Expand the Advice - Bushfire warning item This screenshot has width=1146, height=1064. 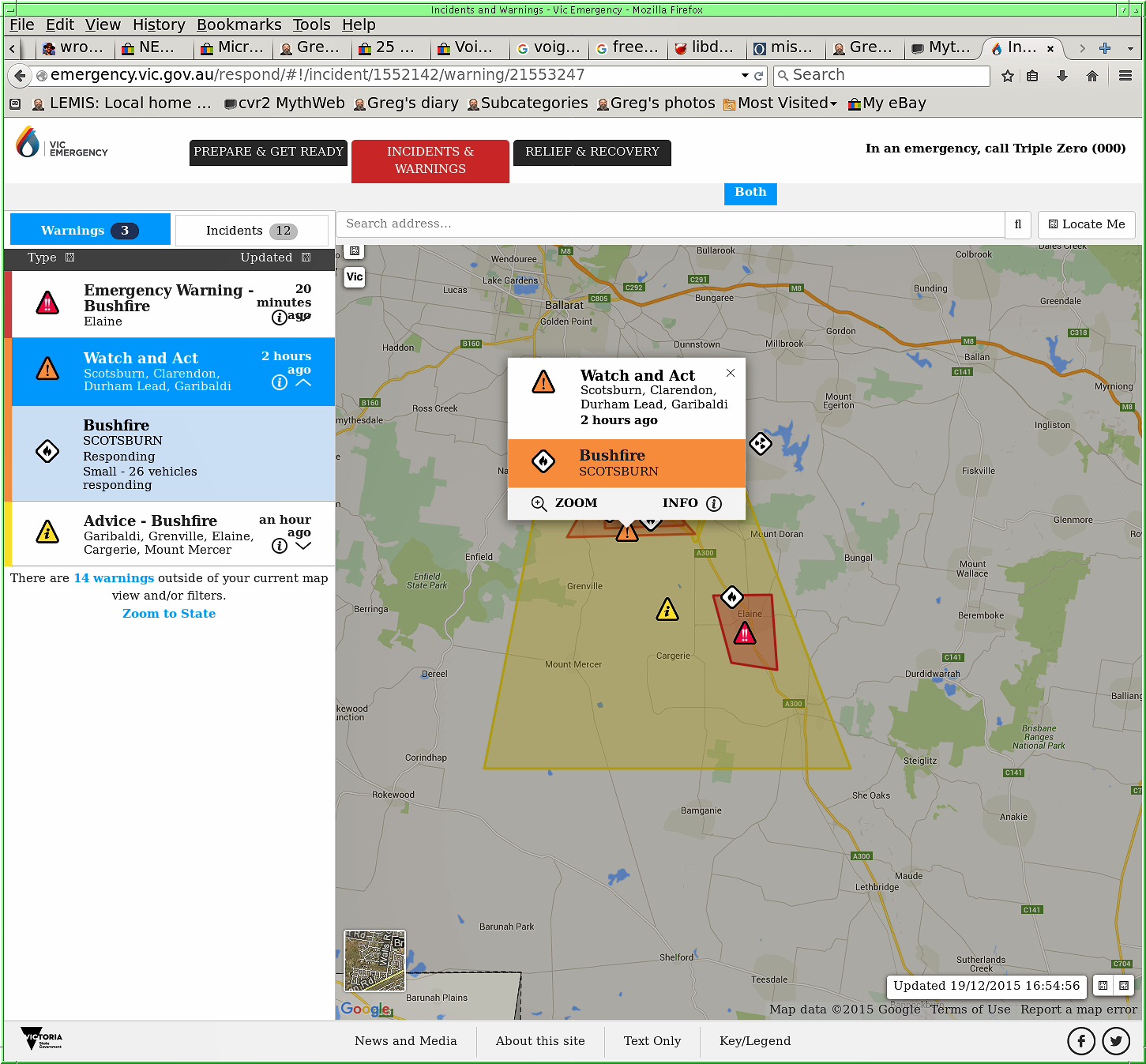303,546
